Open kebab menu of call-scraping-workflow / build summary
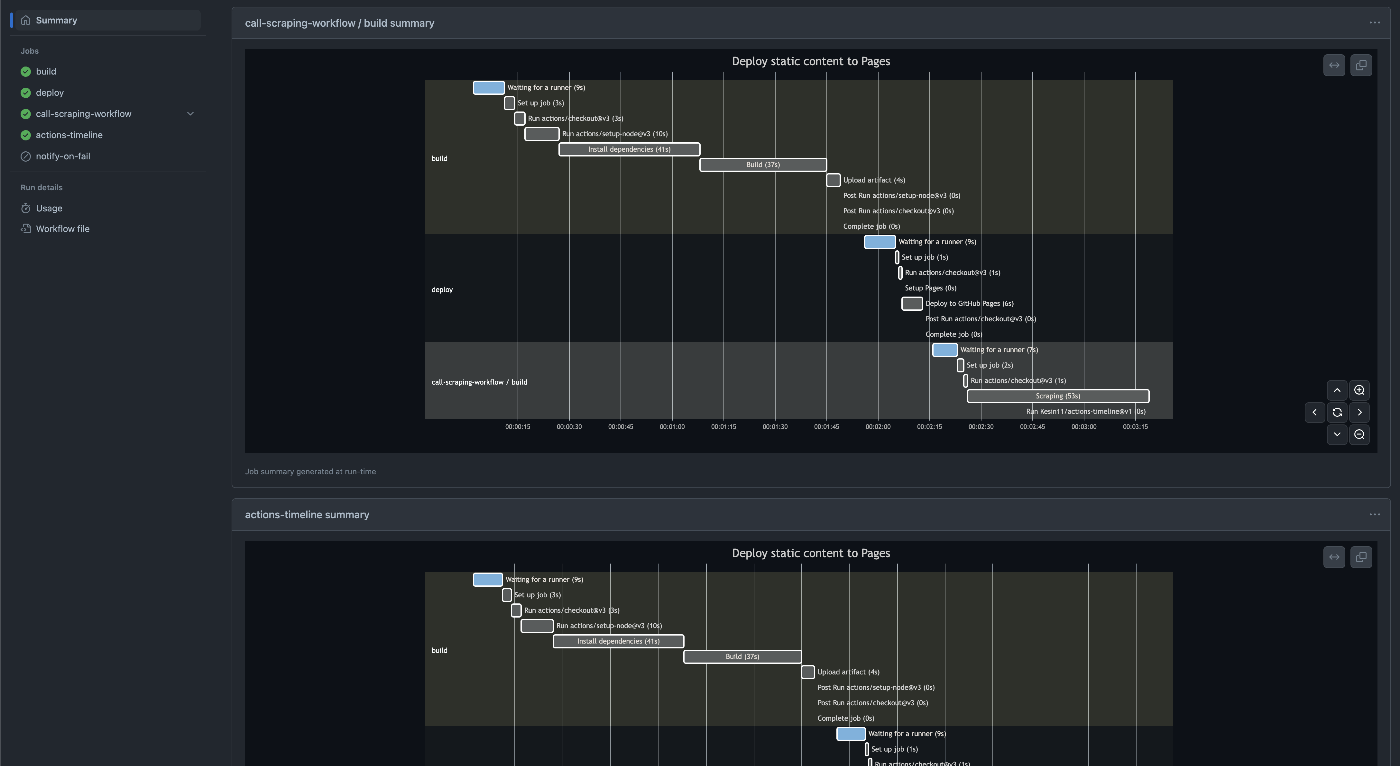The width and height of the screenshot is (1400, 766). 1374,23
